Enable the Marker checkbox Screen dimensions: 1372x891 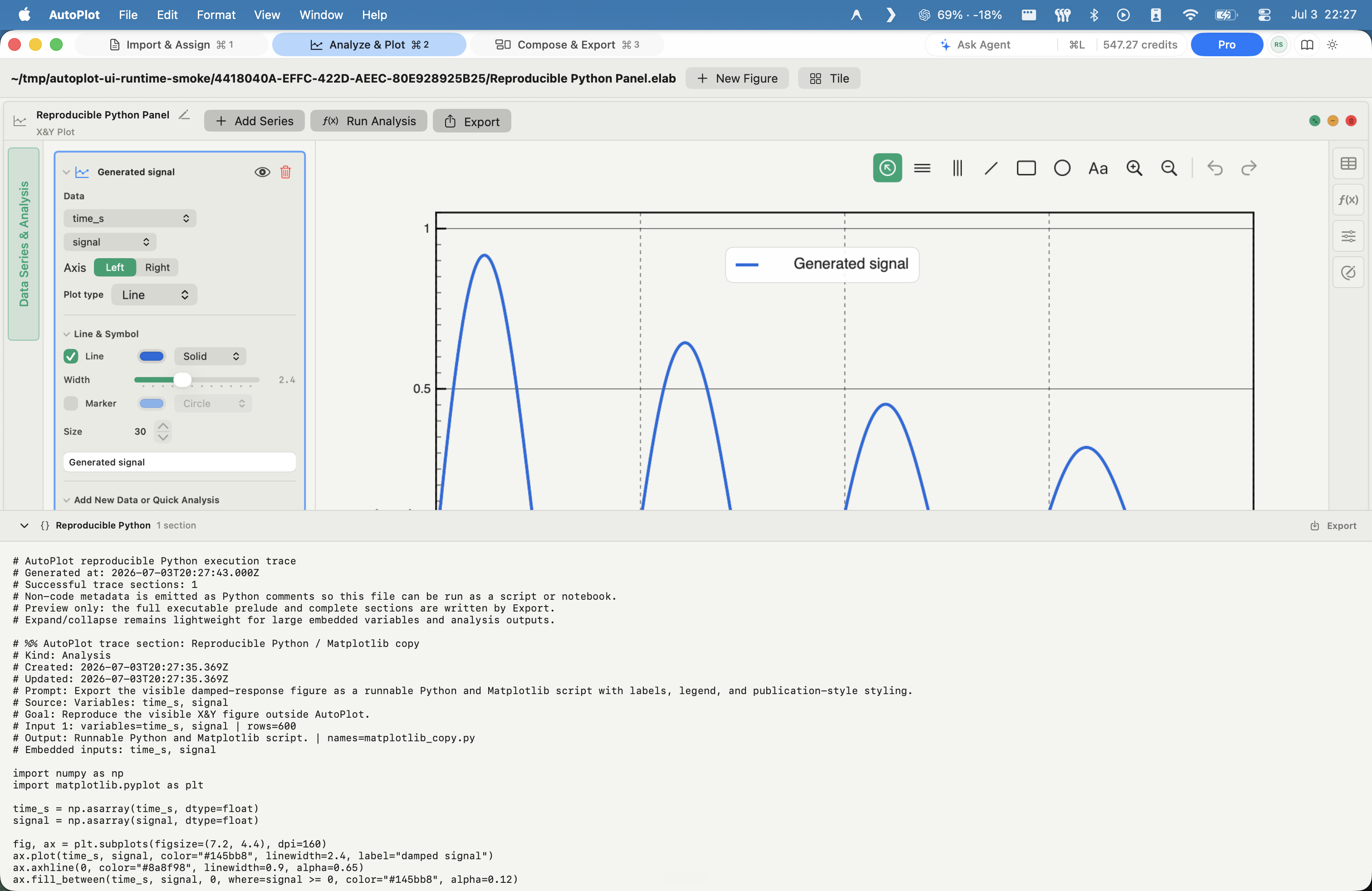point(71,403)
